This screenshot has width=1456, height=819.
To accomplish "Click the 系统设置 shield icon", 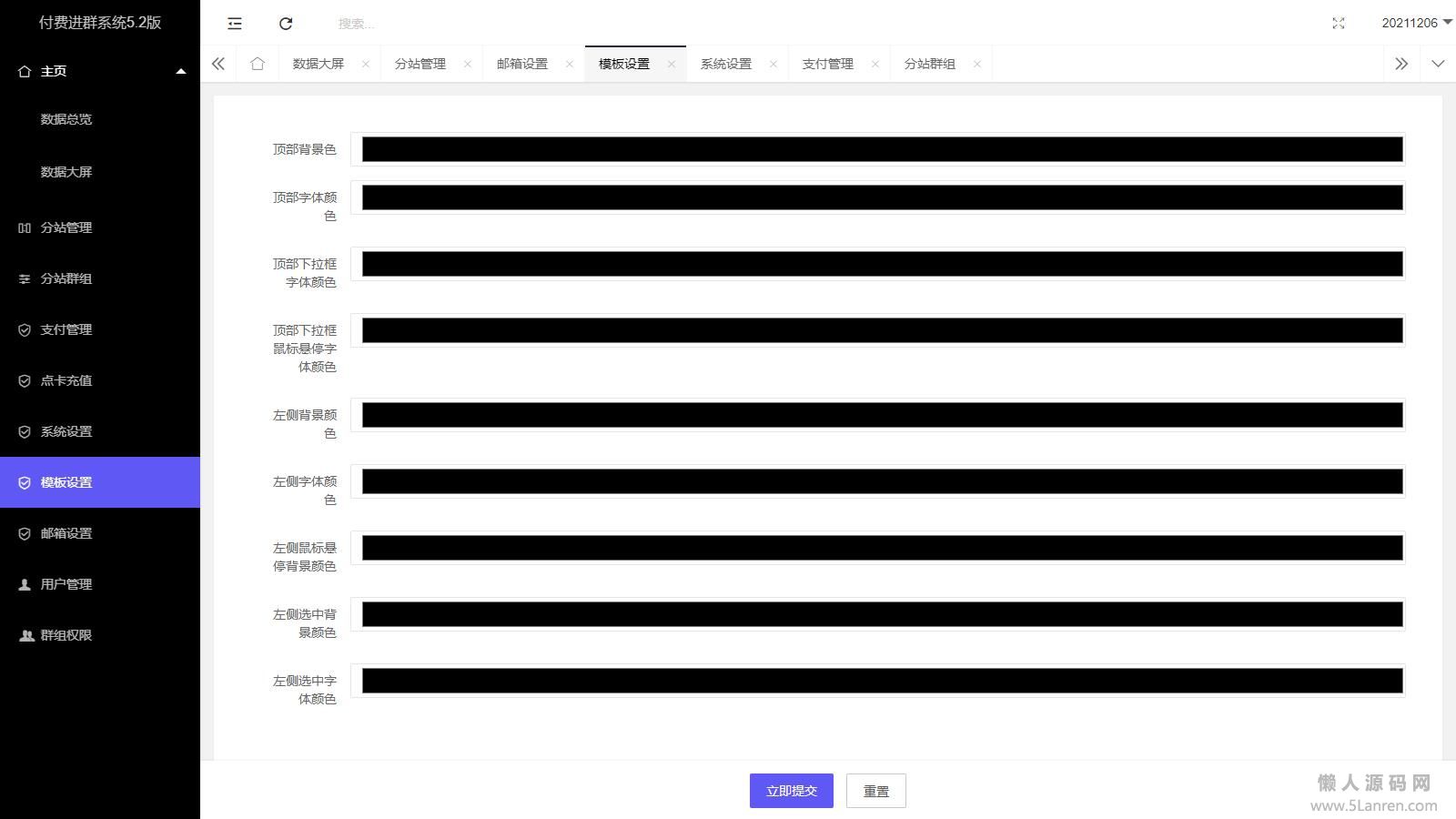I will coord(25,431).
